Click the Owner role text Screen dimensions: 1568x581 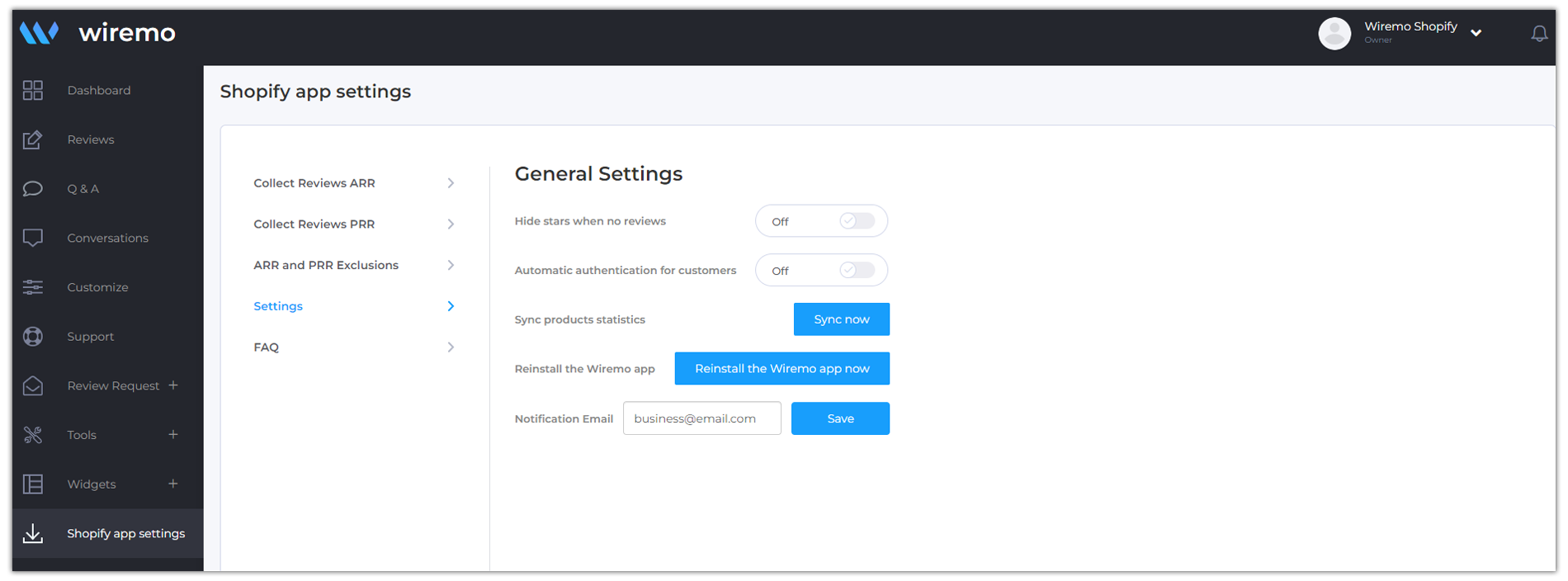(x=1378, y=40)
